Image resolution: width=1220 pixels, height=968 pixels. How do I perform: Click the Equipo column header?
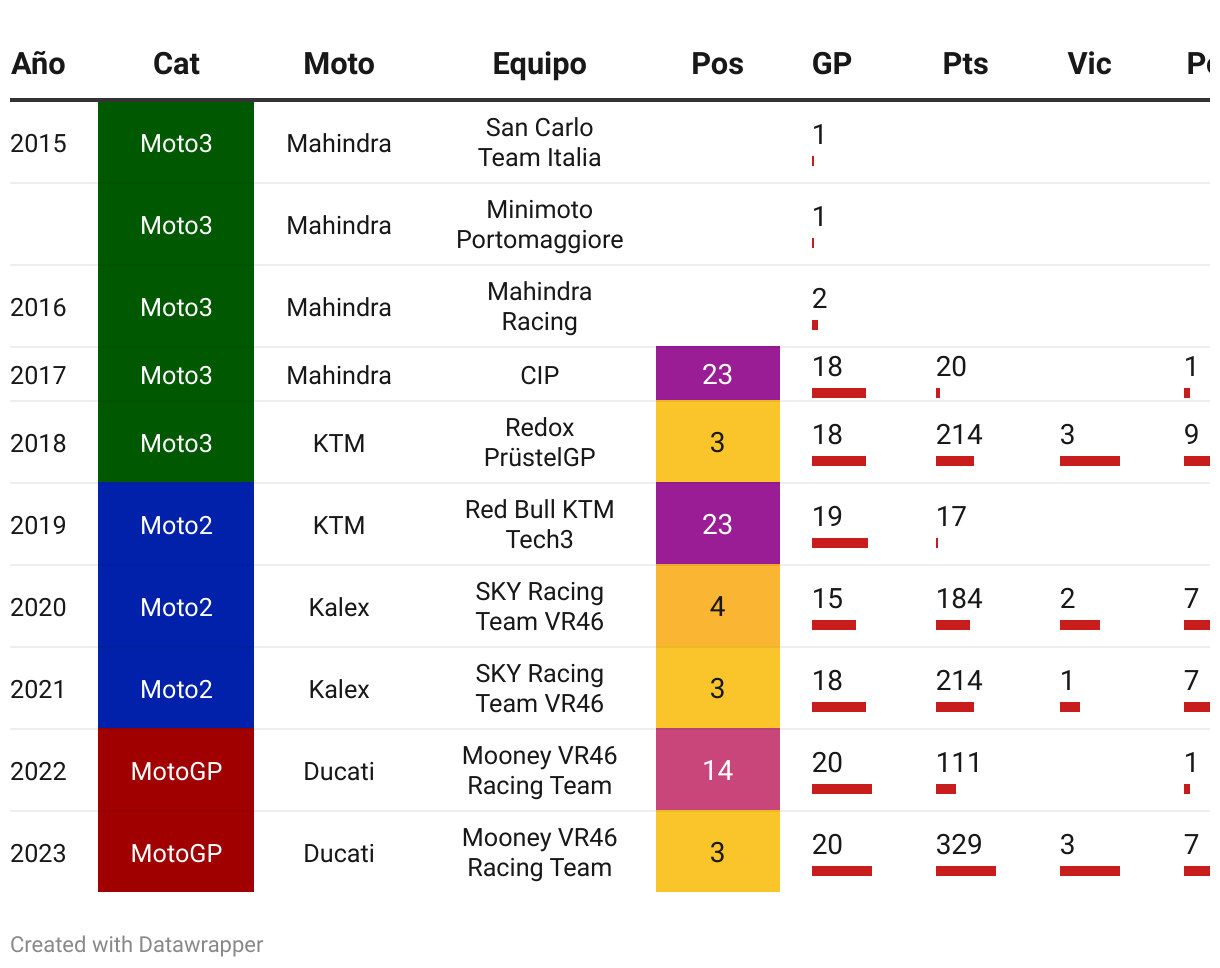click(x=540, y=64)
